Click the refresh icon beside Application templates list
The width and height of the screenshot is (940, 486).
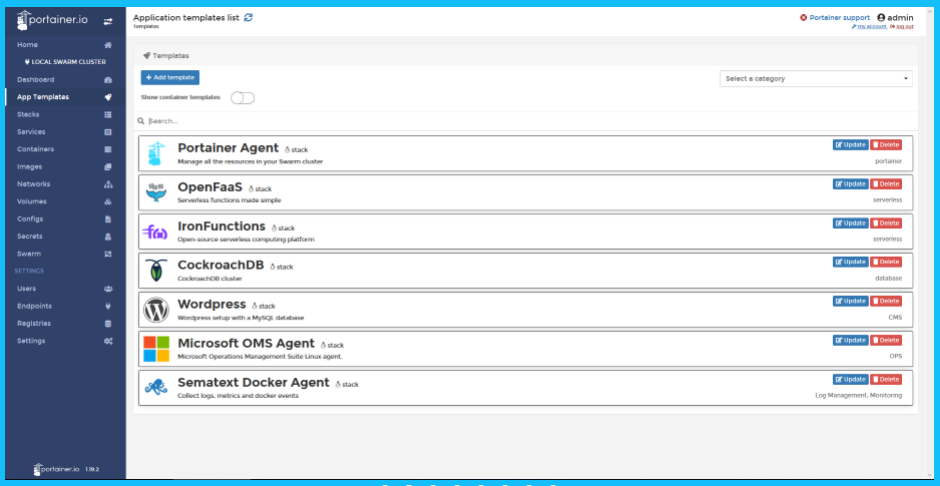pyautogui.click(x=248, y=17)
